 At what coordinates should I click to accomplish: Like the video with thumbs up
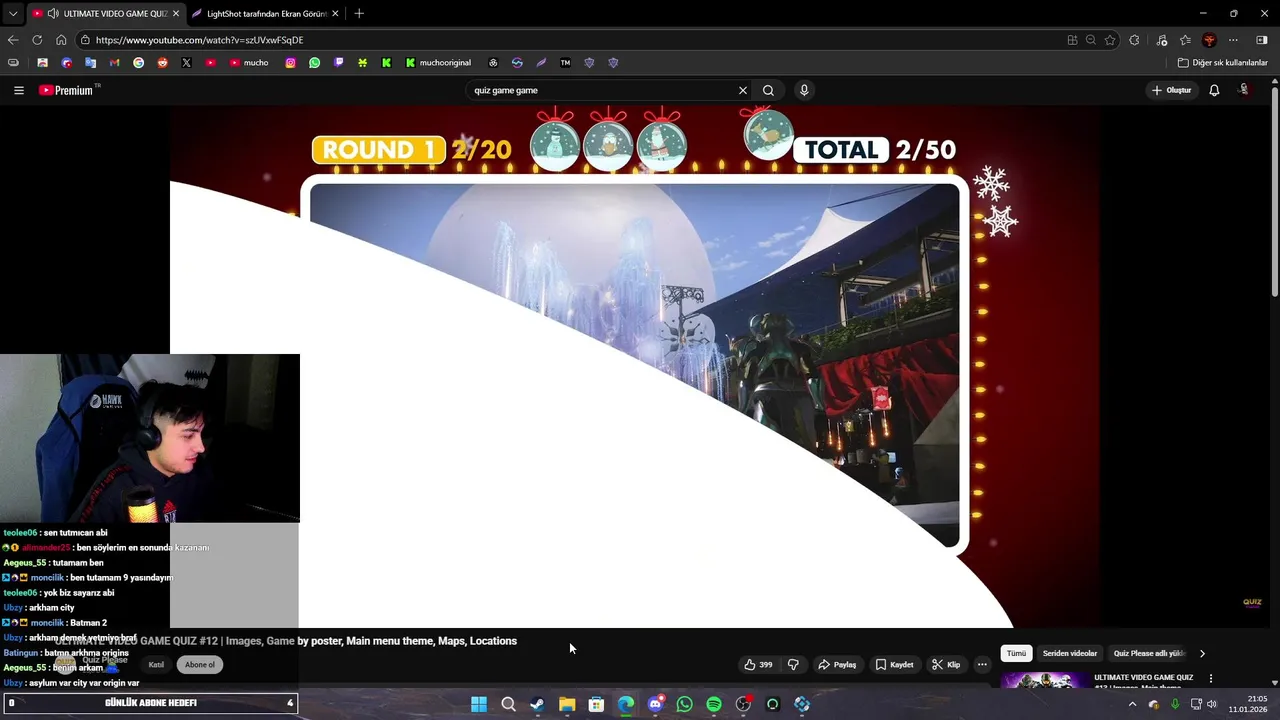coord(758,664)
